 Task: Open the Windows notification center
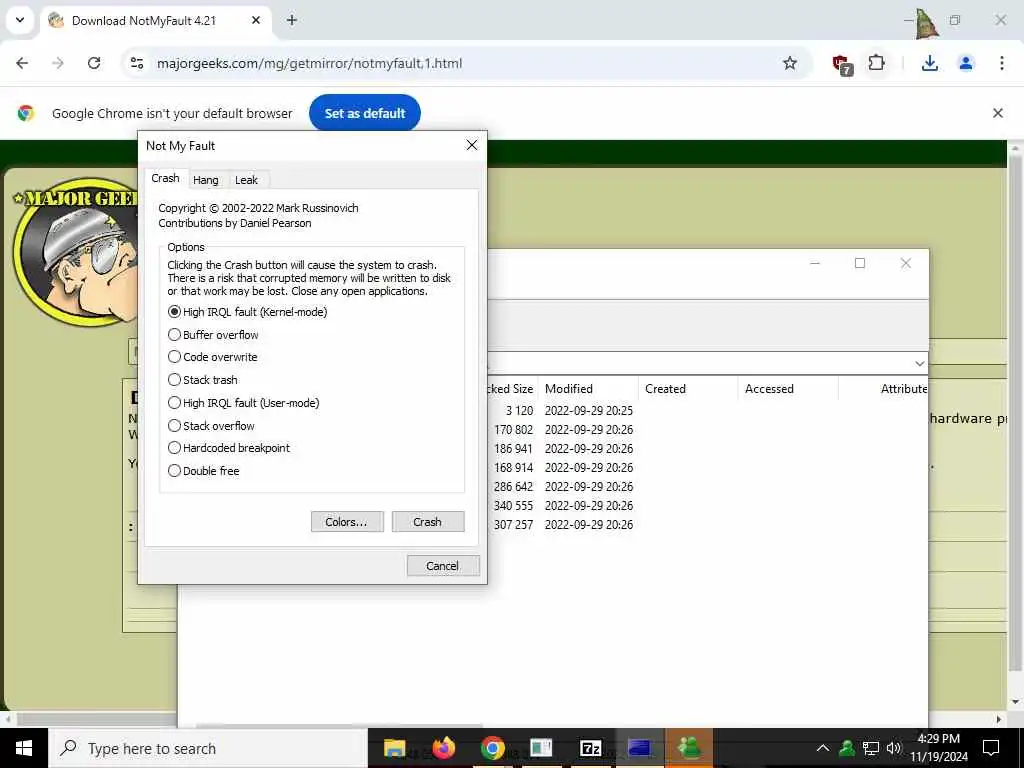click(x=991, y=748)
